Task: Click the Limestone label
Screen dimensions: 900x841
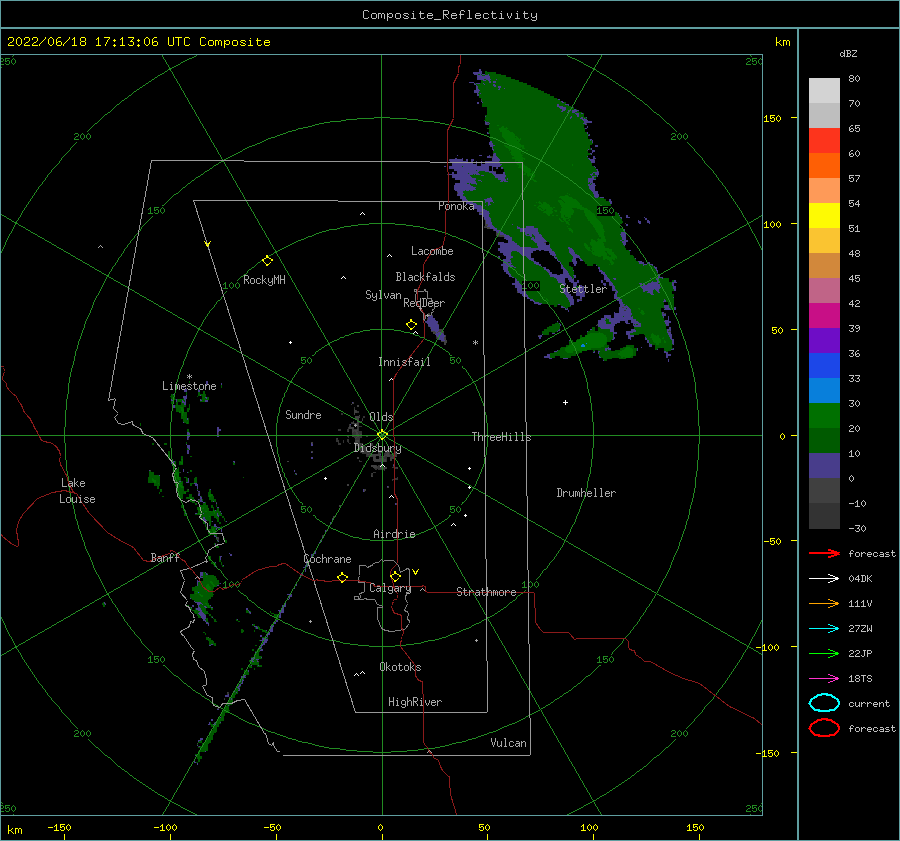Action: click(x=189, y=386)
